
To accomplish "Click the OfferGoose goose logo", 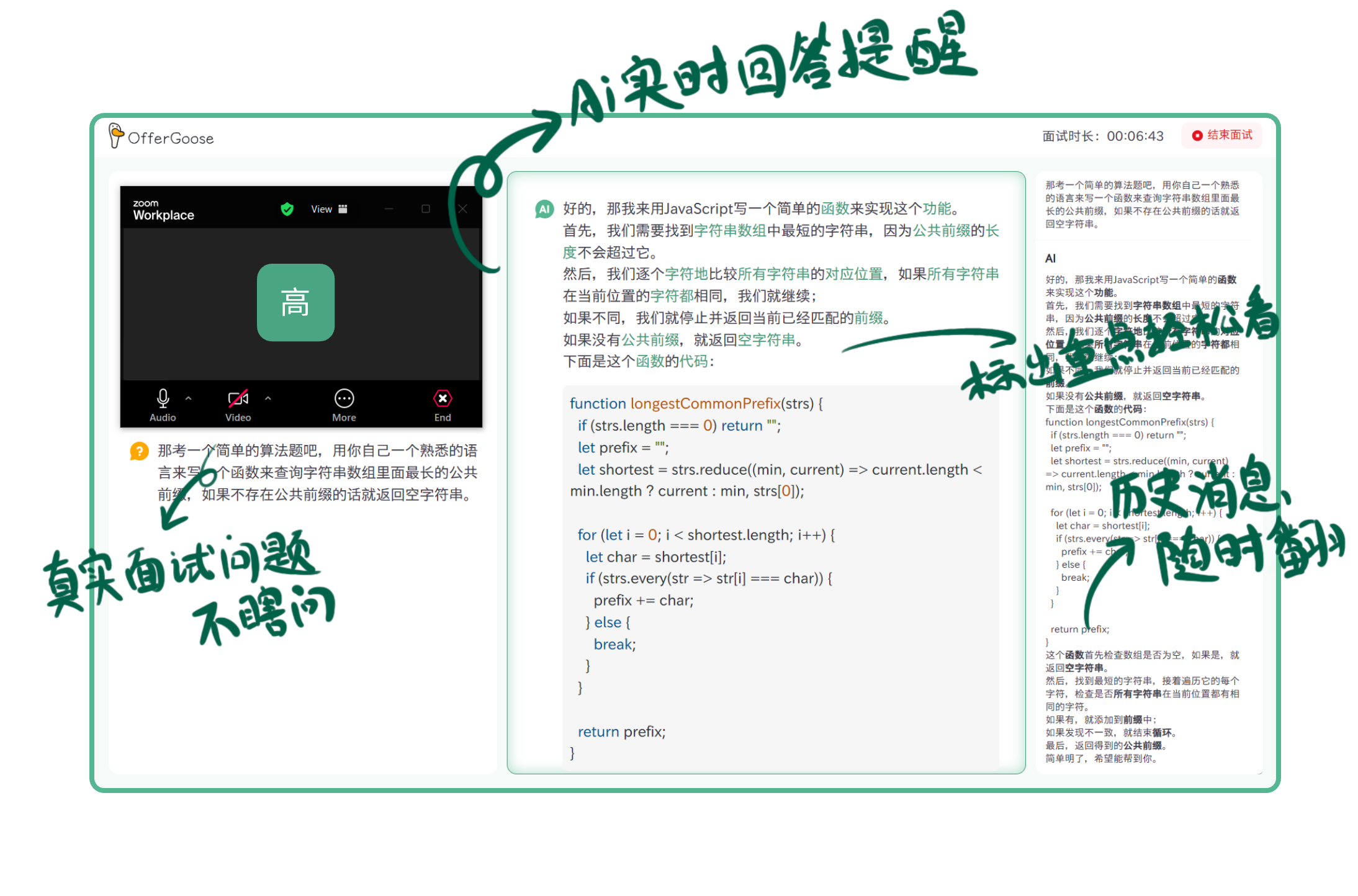I will (116, 135).
